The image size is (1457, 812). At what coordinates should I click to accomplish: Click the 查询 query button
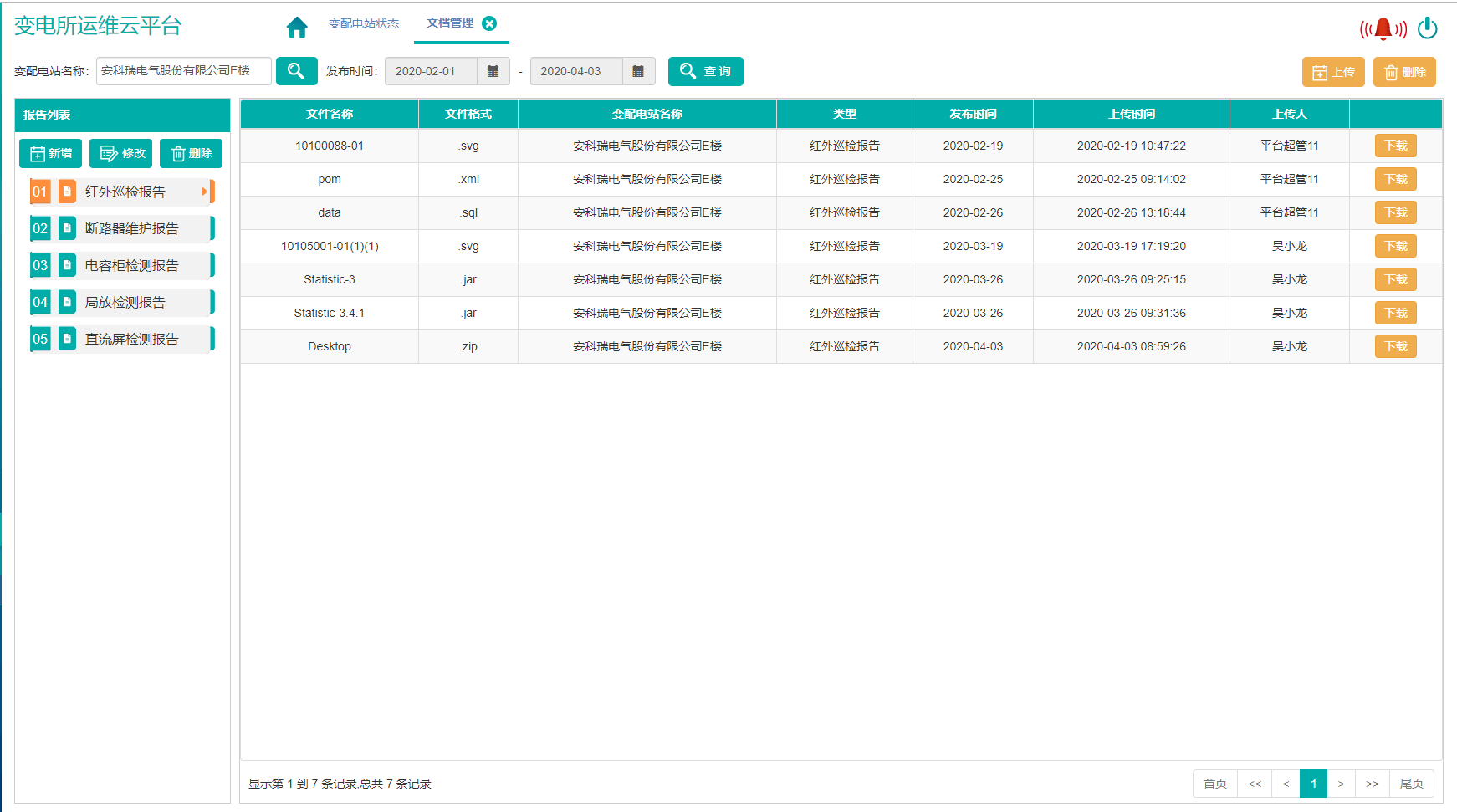click(705, 71)
